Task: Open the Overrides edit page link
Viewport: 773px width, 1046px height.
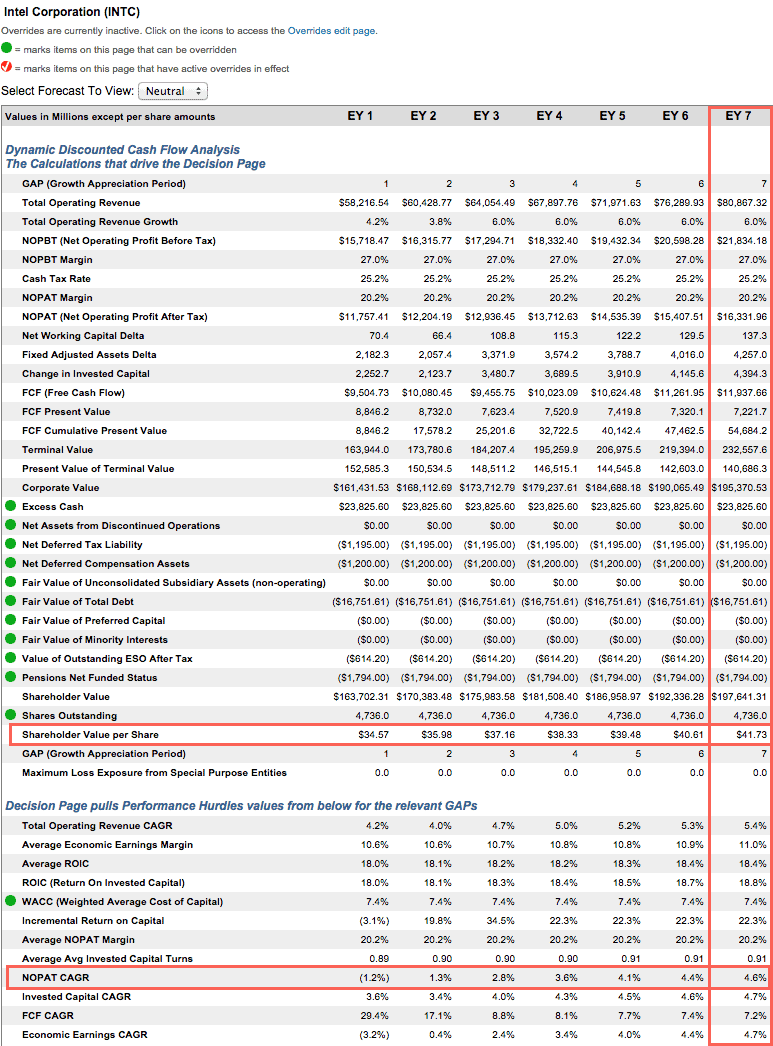Action: 331,31
